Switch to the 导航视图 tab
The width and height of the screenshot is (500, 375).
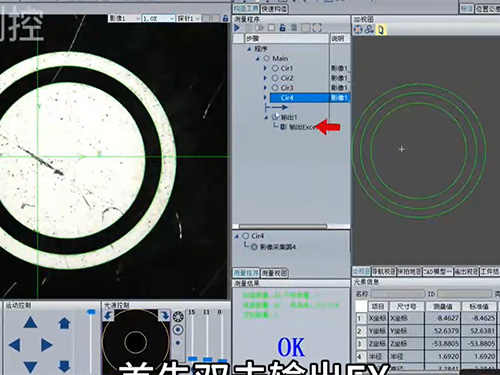(384, 272)
